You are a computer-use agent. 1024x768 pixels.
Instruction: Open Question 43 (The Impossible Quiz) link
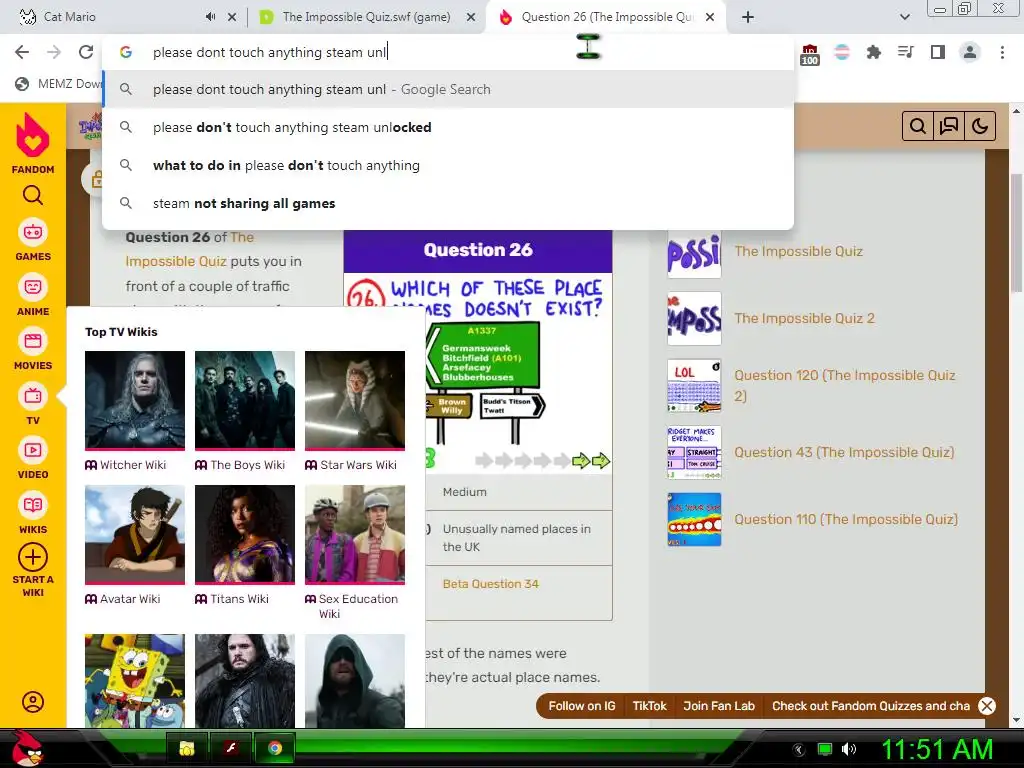pyautogui.click(x=844, y=452)
